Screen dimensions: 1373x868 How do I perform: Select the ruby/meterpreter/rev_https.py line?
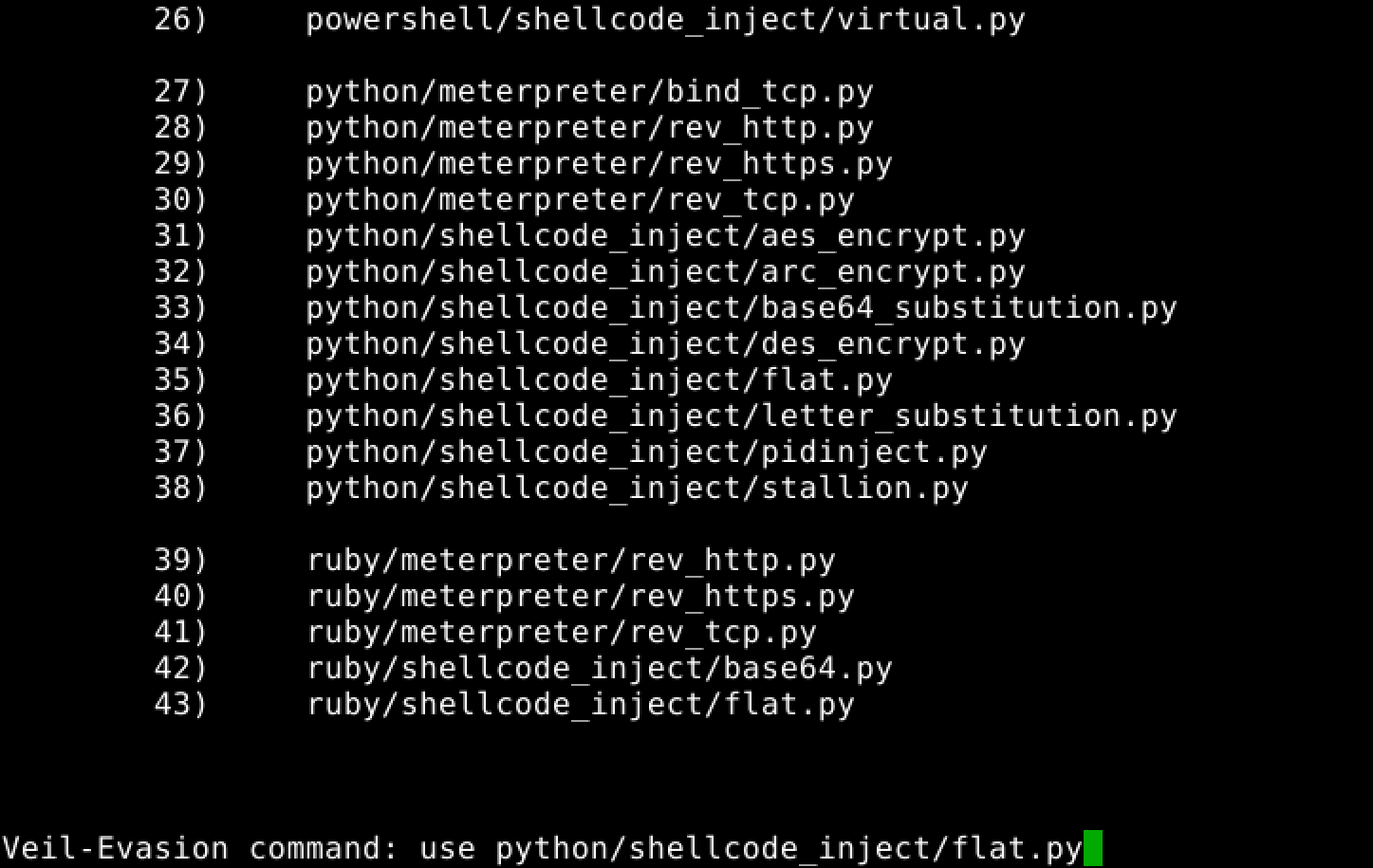[580, 597]
